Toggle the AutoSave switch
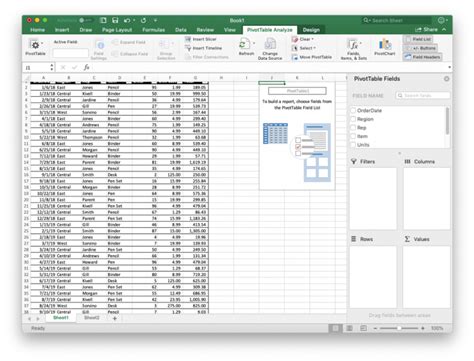This screenshot has height=361, width=474. click(85, 20)
